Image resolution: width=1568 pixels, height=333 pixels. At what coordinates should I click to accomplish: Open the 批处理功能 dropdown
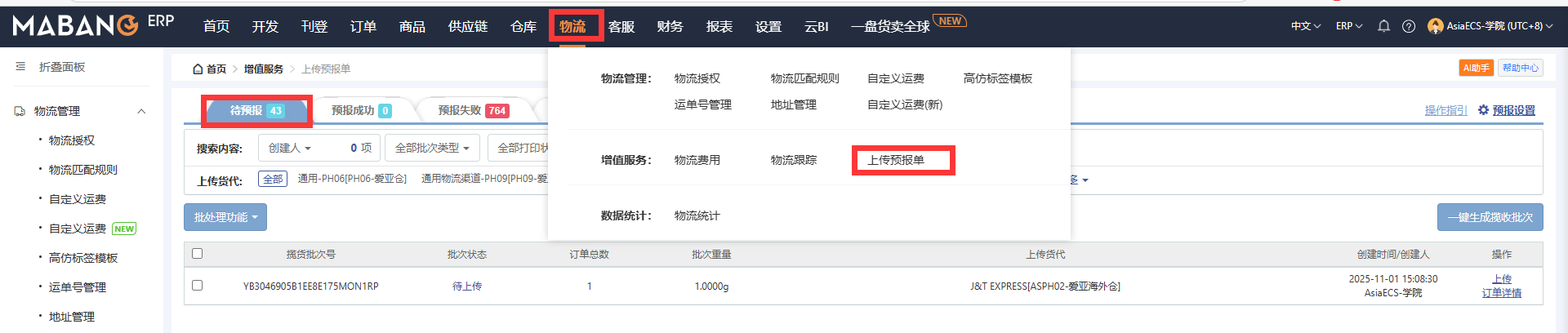point(225,217)
